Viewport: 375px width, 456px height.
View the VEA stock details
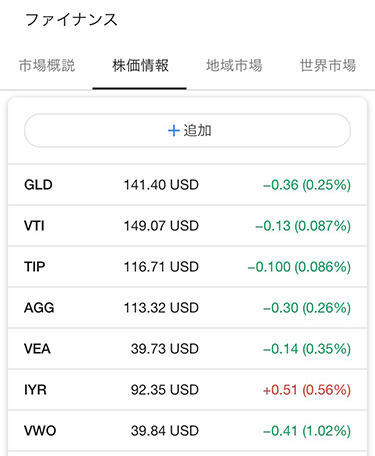tap(187, 349)
